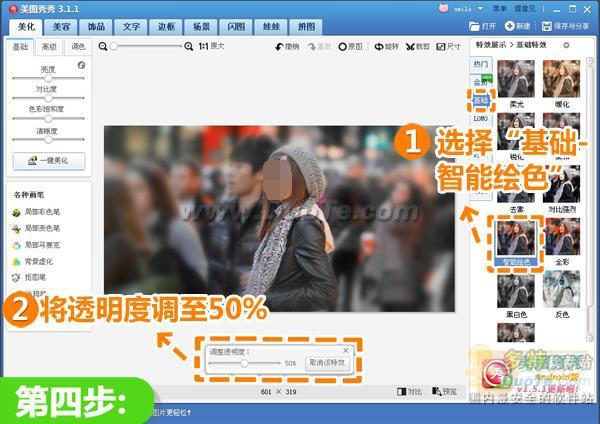
Task: Click the transparency slider at 50%
Action: (245, 362)
